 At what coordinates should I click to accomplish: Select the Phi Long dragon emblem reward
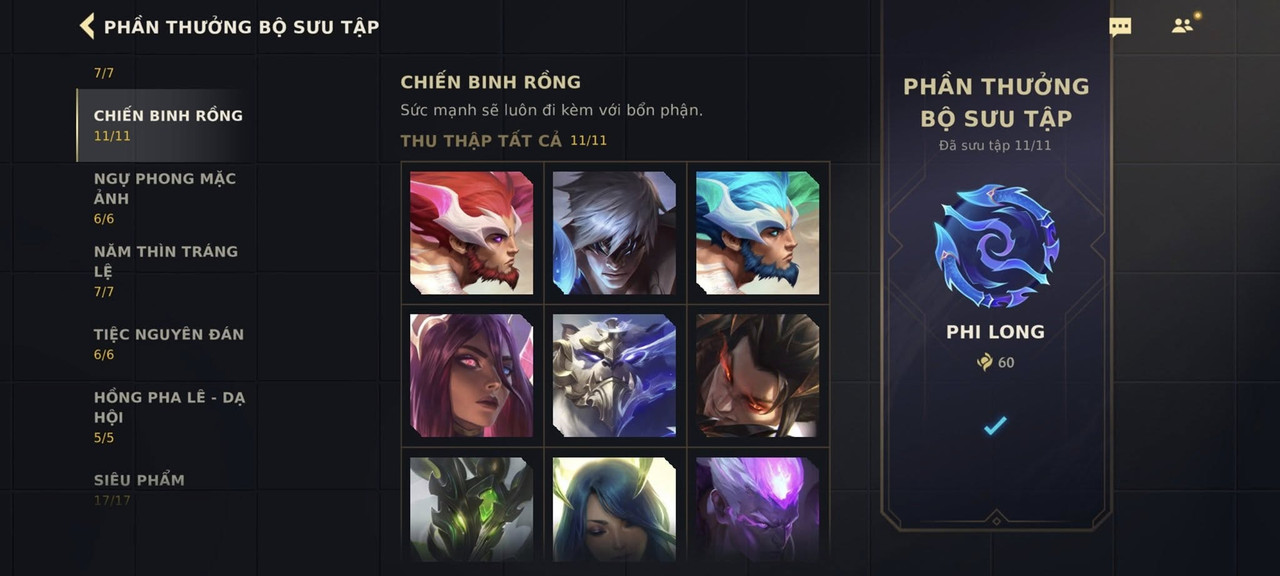tap(996, 245)
